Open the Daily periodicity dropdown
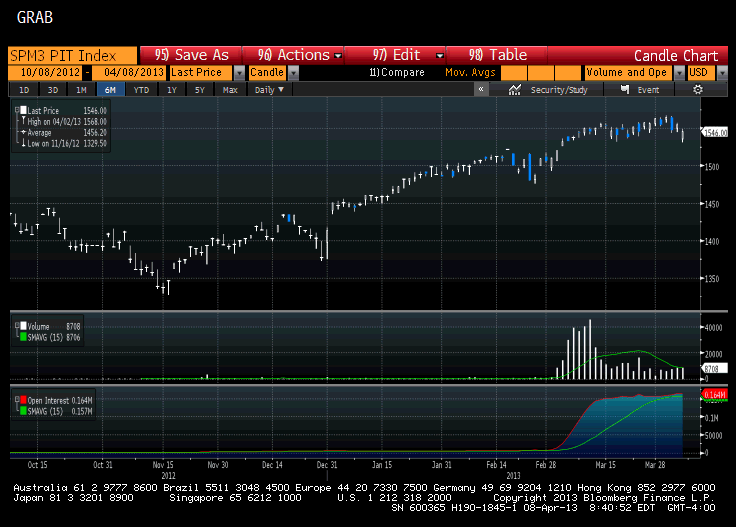The height and width of the screenshot is (527, 736). pos(270,90)
